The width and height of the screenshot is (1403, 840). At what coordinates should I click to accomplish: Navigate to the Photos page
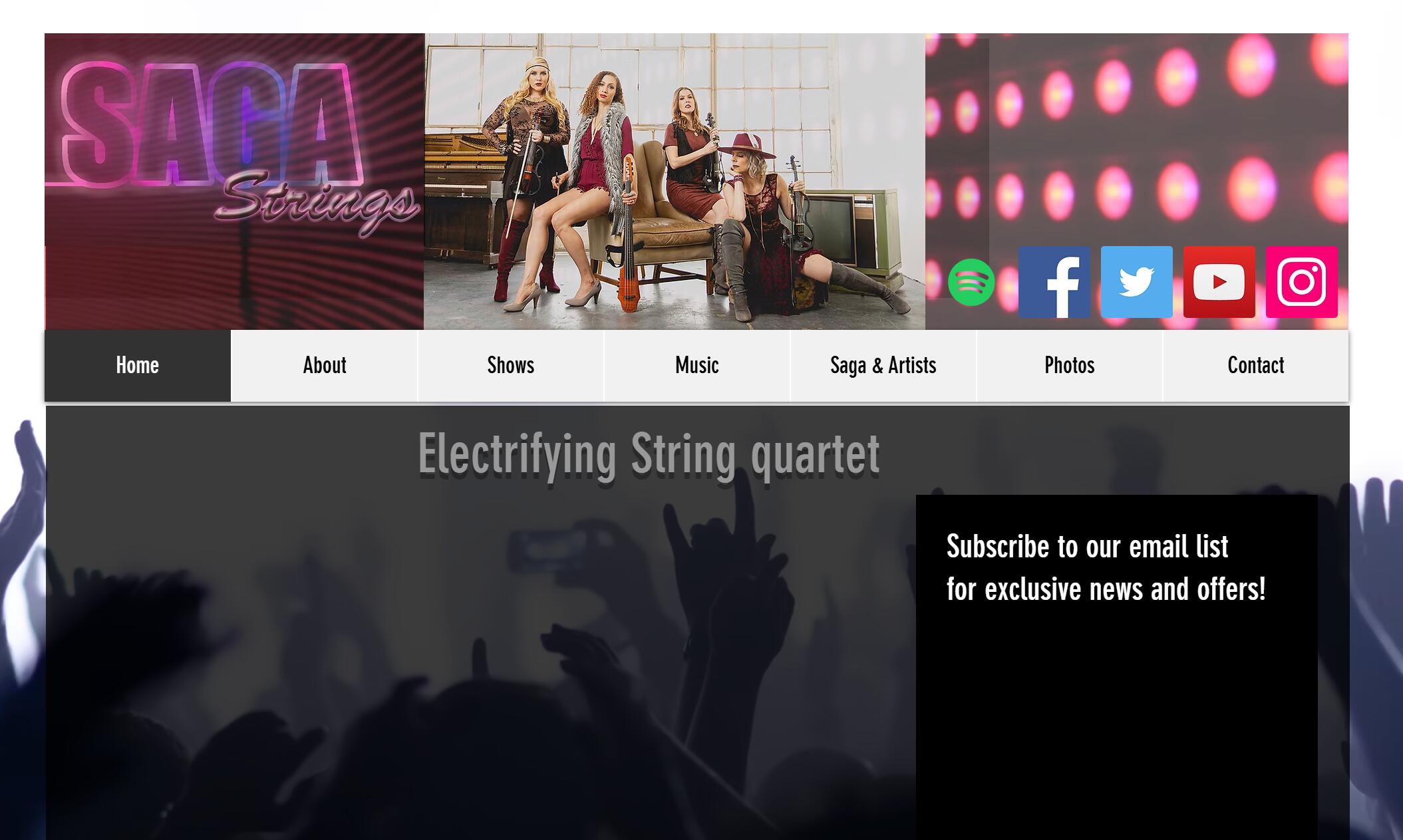[1070, 366]
